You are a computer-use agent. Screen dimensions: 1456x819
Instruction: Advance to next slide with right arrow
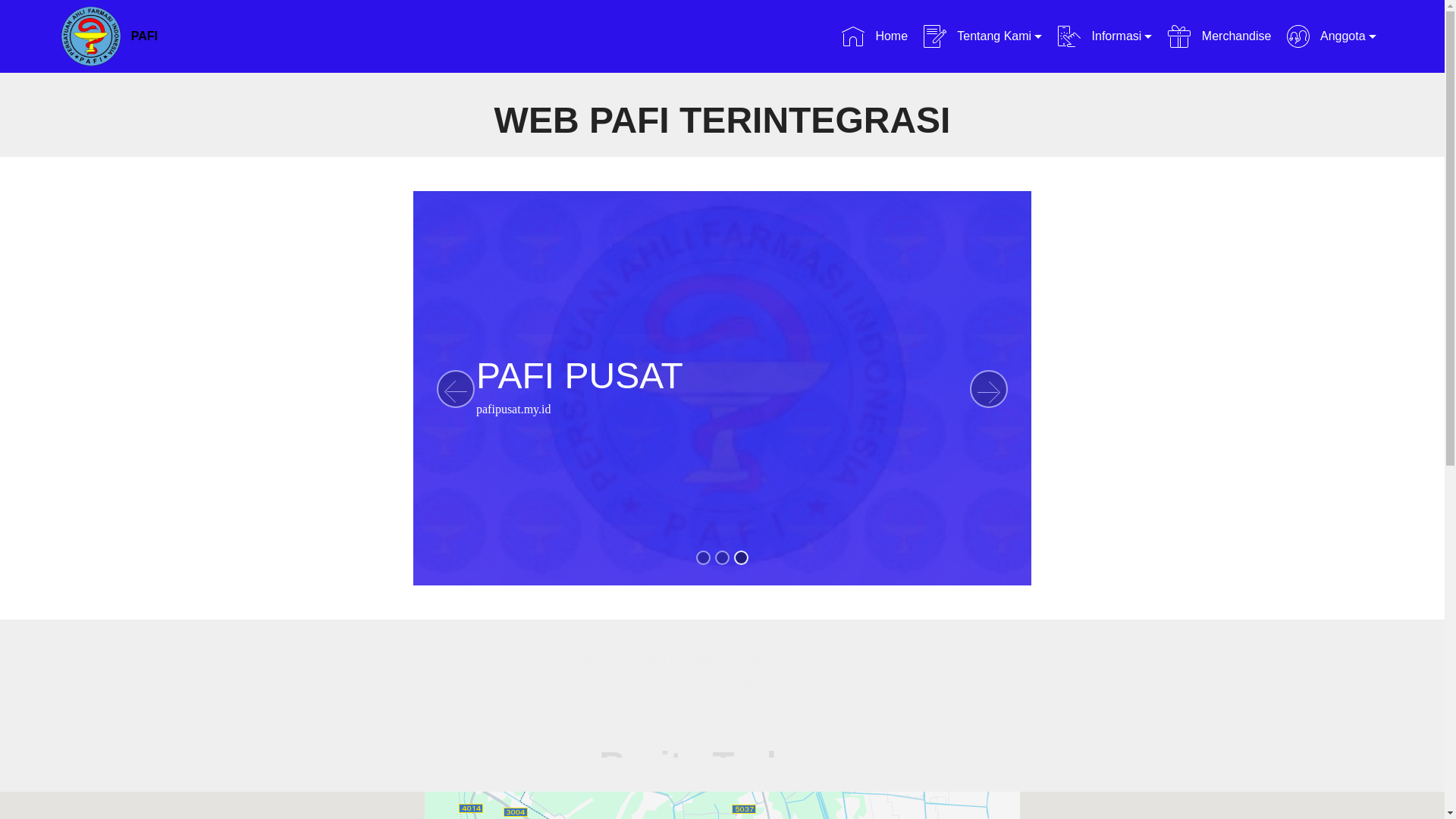[989, 389]
